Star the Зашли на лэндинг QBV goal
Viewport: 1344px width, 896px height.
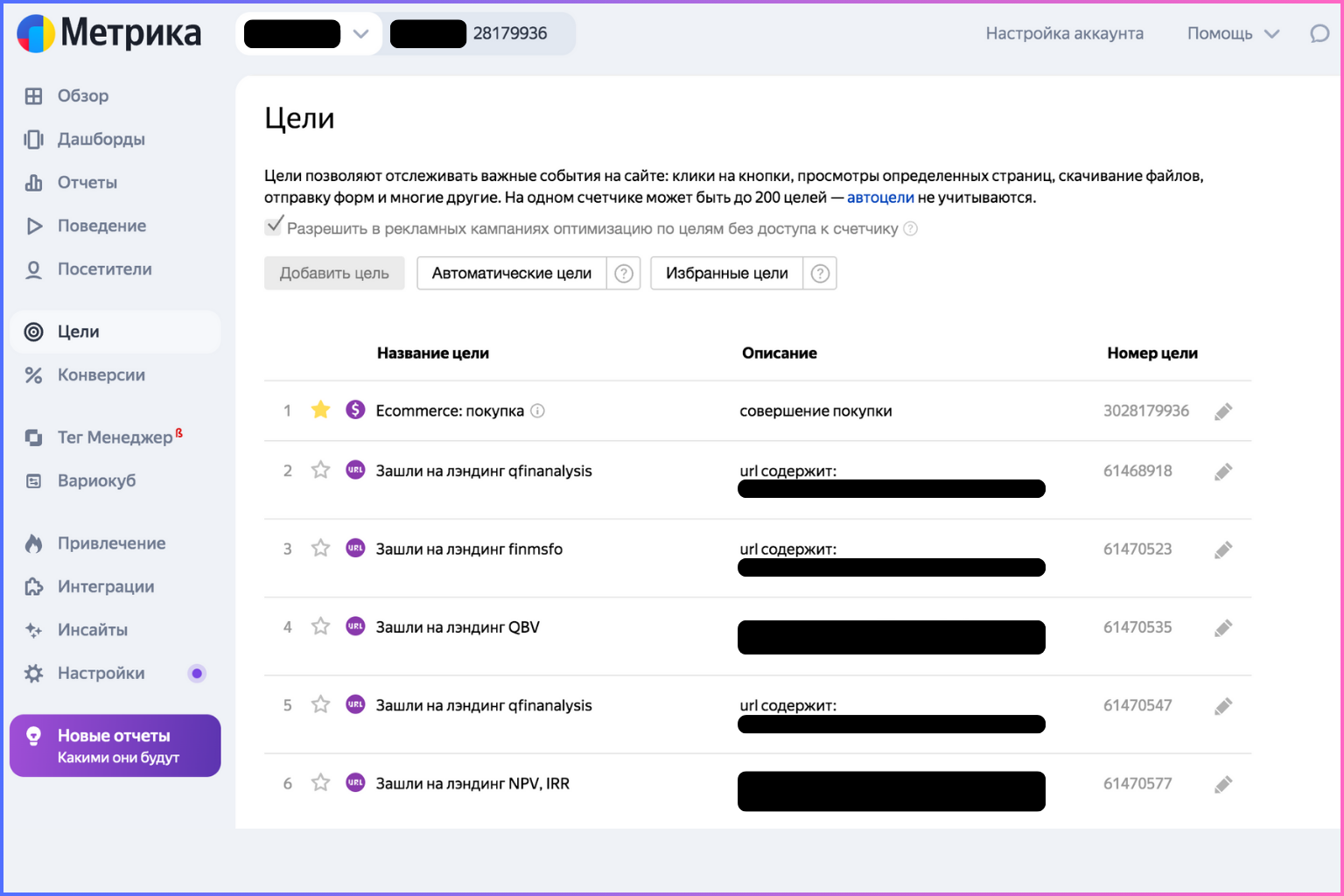[321, 626]
